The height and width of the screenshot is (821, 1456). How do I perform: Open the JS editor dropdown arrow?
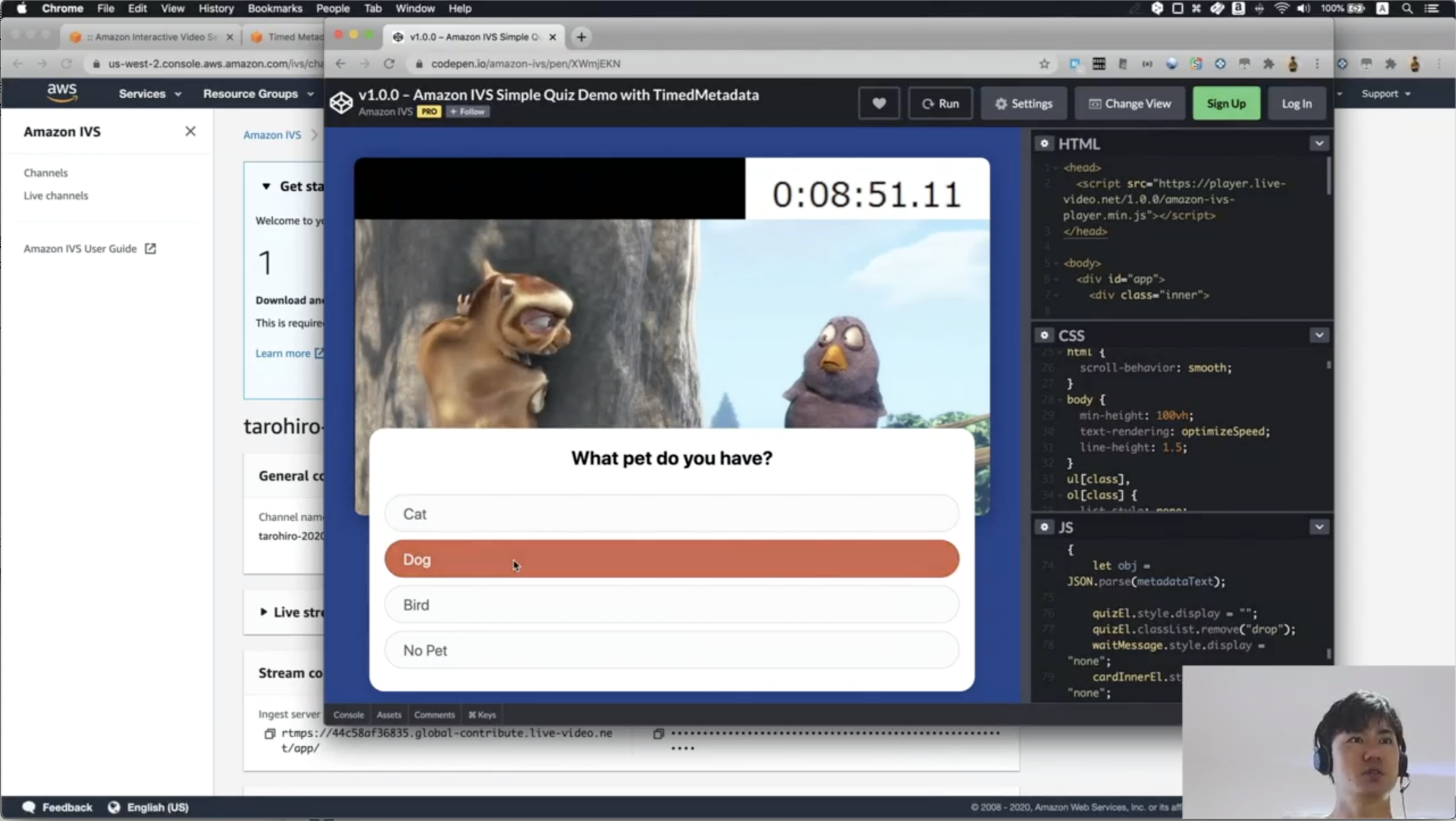pyautogui.click(x=1319, y=527)
